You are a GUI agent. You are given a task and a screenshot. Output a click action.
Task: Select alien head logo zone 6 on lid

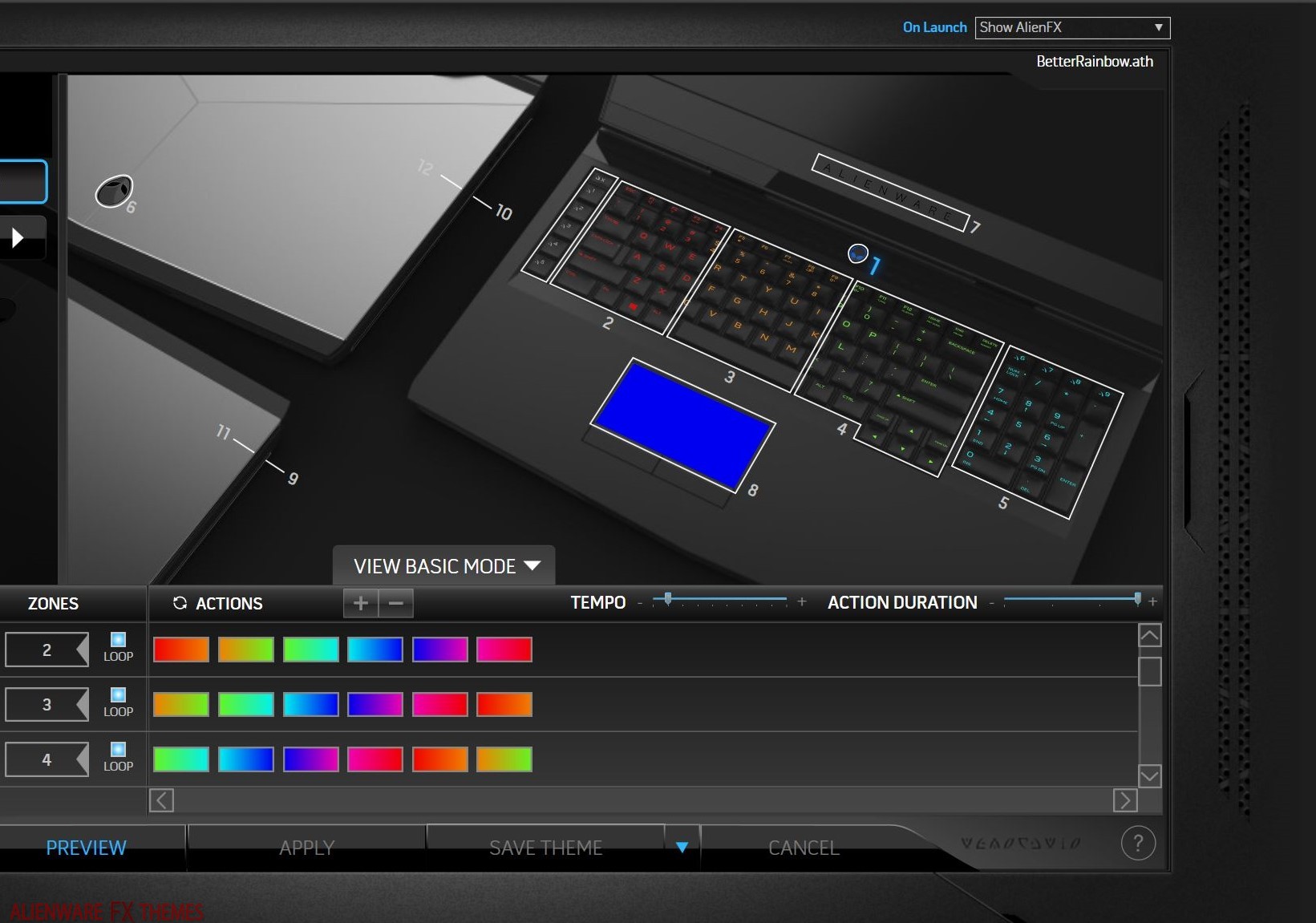(114, 192)
